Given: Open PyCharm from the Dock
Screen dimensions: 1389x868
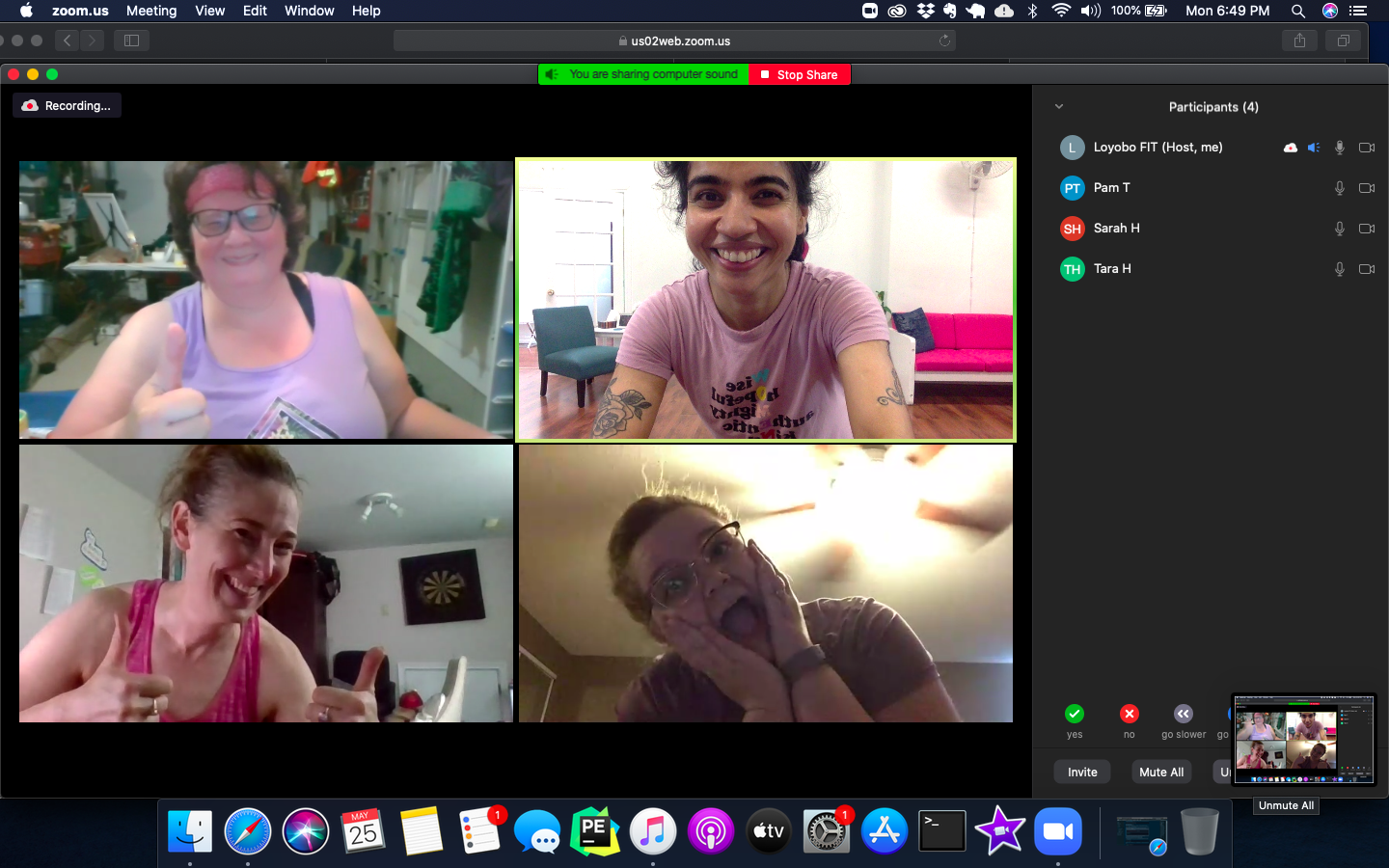Looking at the screenshot, I should 594,831.
